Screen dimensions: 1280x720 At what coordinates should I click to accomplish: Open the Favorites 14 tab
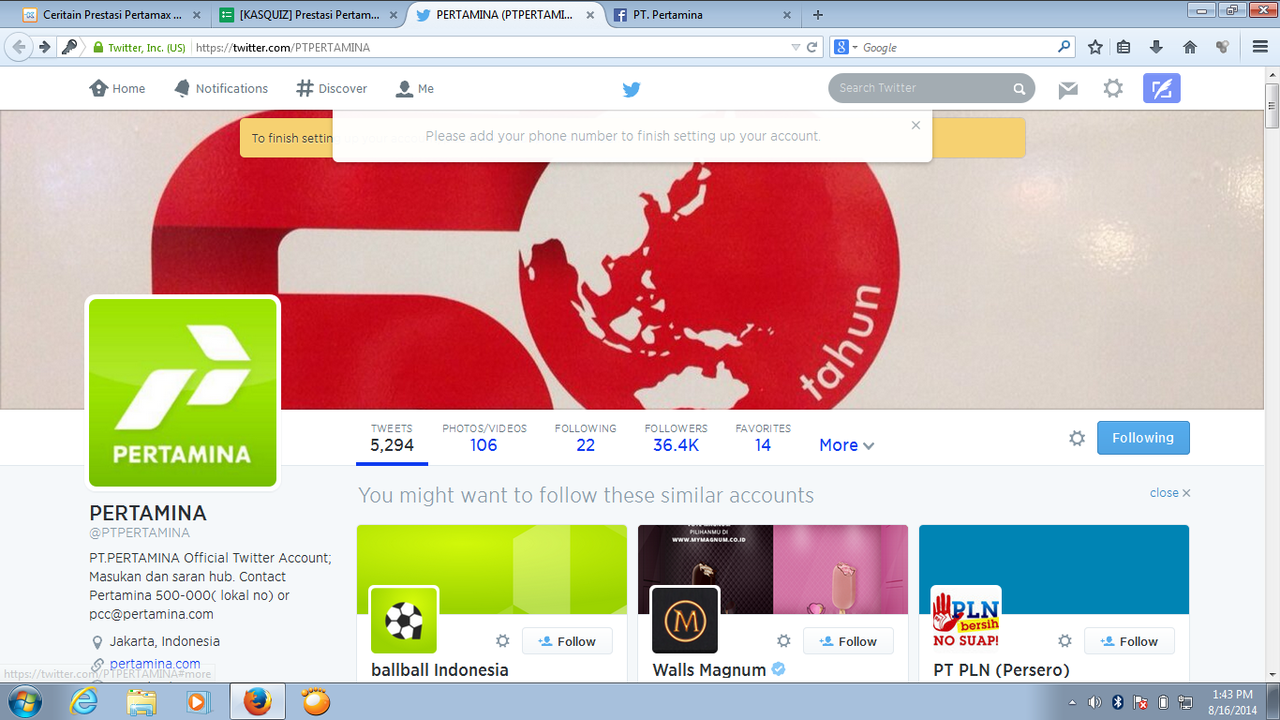[763, 438]
